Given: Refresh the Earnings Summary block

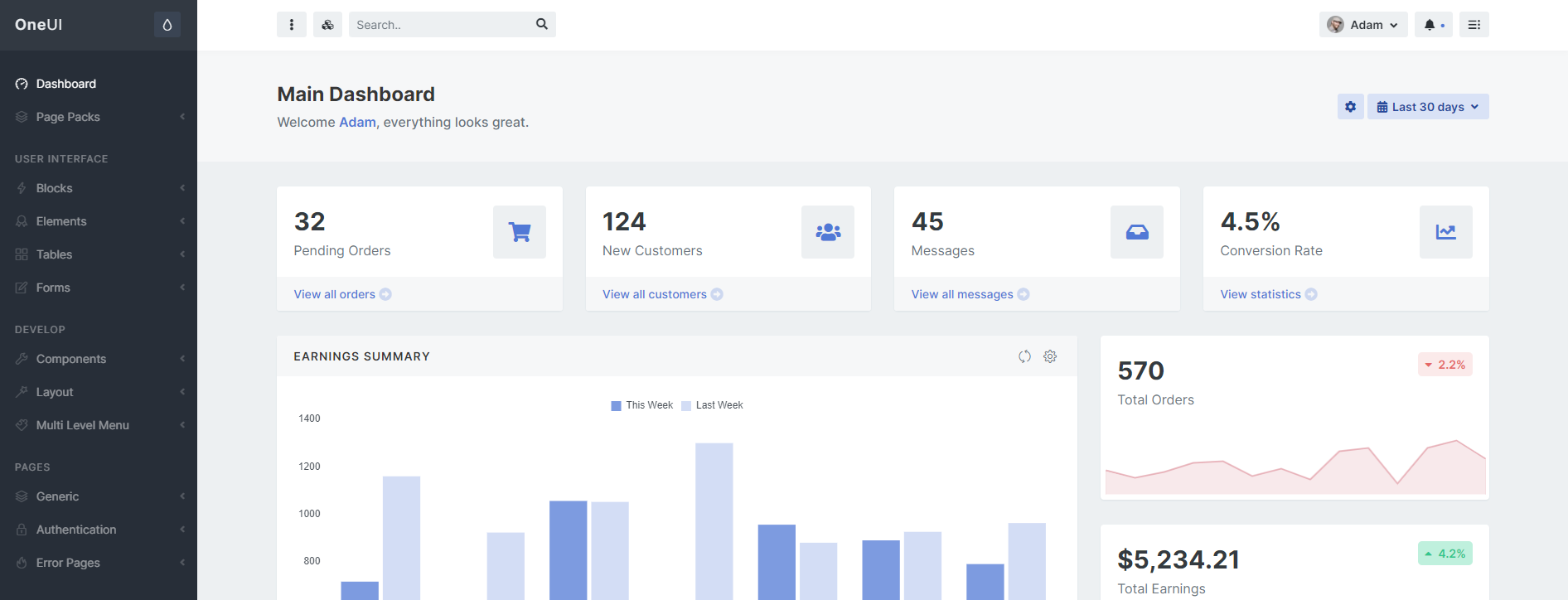Looking at the screenshot, I should (1025, 356).
